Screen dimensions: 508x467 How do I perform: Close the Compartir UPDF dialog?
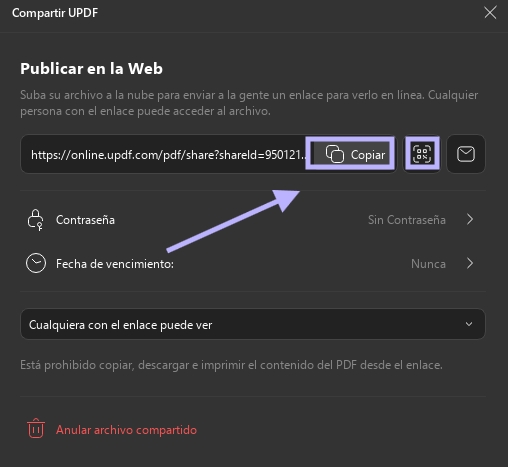[x=490, y=13]
